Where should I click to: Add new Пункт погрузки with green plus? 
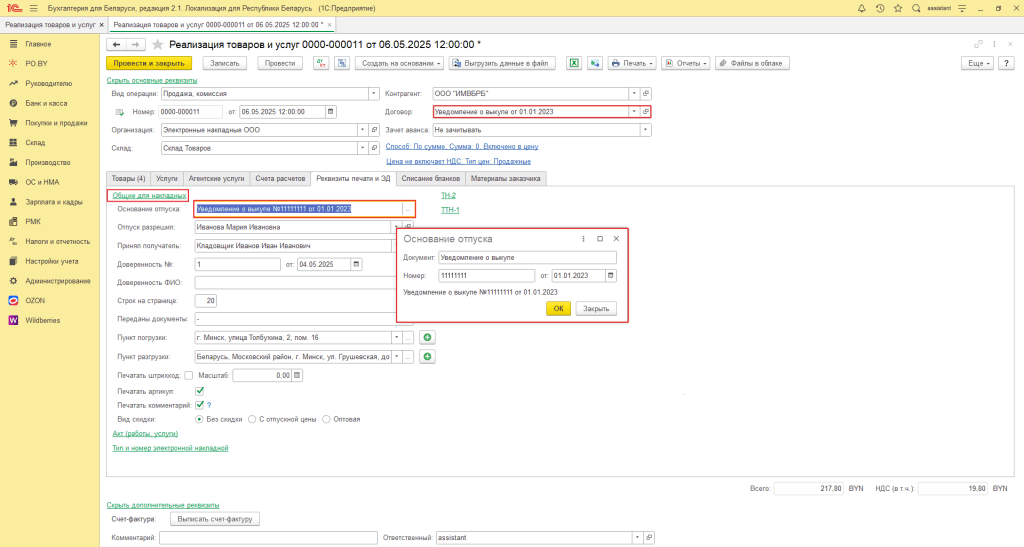(427, 337)
